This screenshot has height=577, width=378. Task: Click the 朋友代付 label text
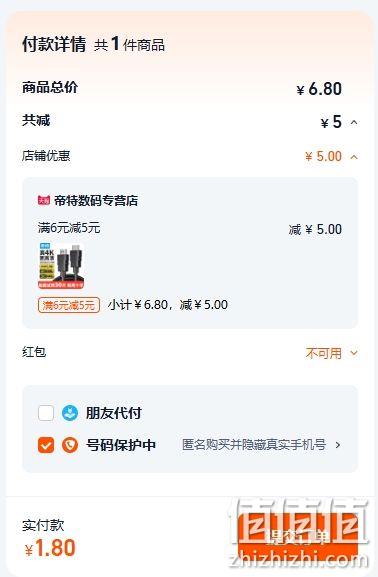114,413
